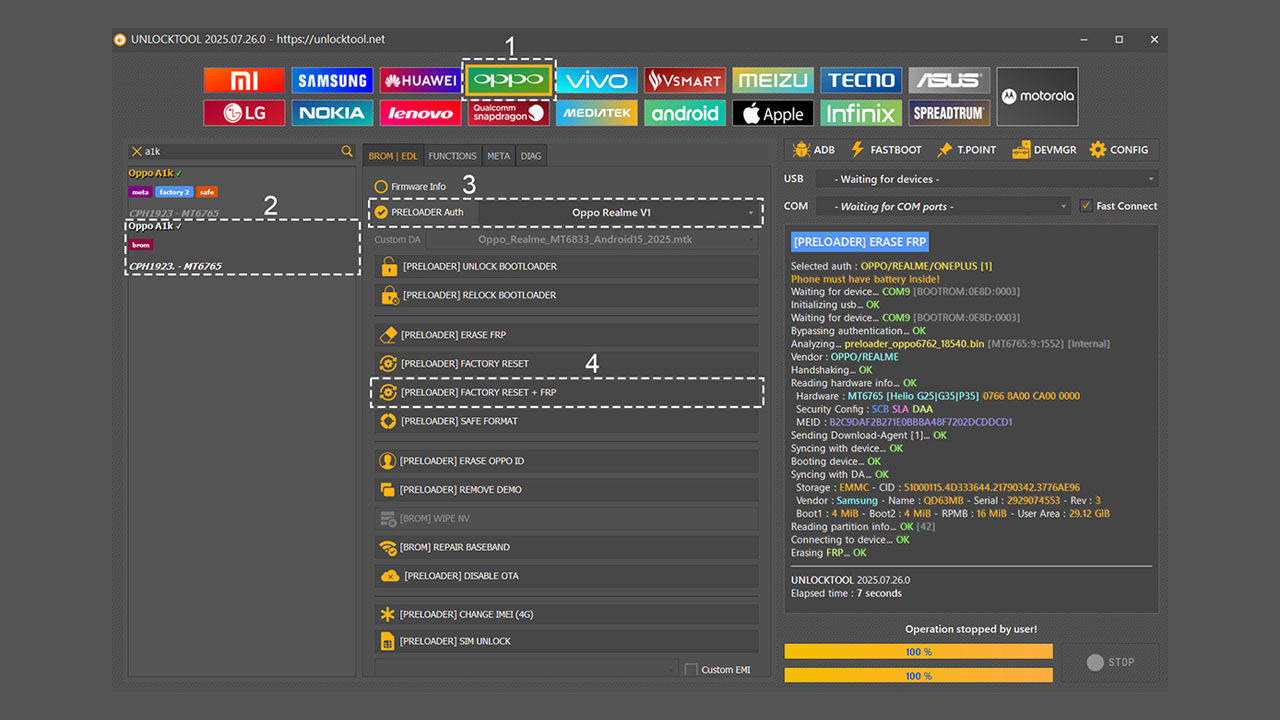
Task: Click the factory 2 tag badge
Action: coord(173,192)
